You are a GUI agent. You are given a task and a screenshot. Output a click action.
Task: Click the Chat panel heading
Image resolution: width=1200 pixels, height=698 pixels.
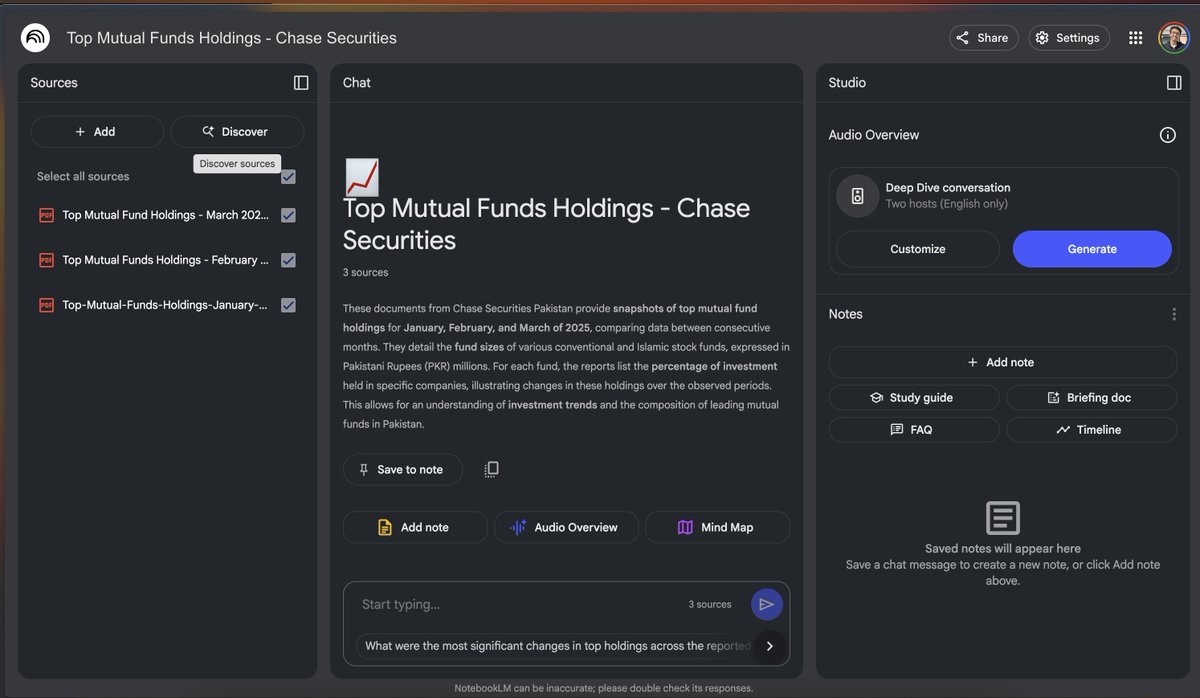point(357,83)
